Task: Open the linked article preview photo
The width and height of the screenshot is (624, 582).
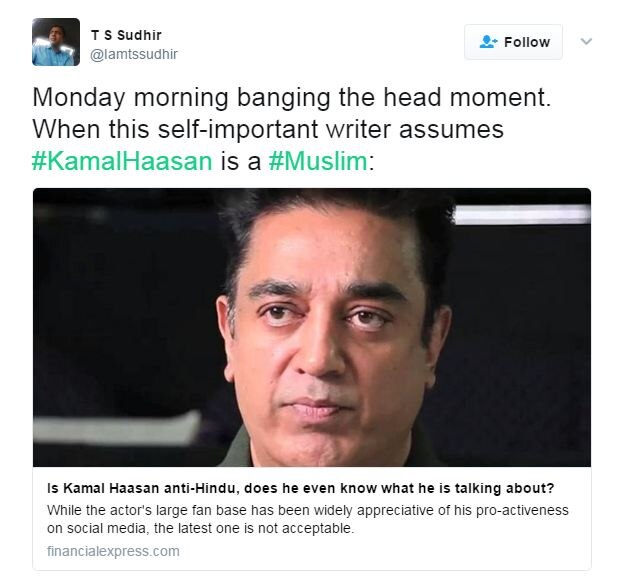Action: [x=312, y=327]
